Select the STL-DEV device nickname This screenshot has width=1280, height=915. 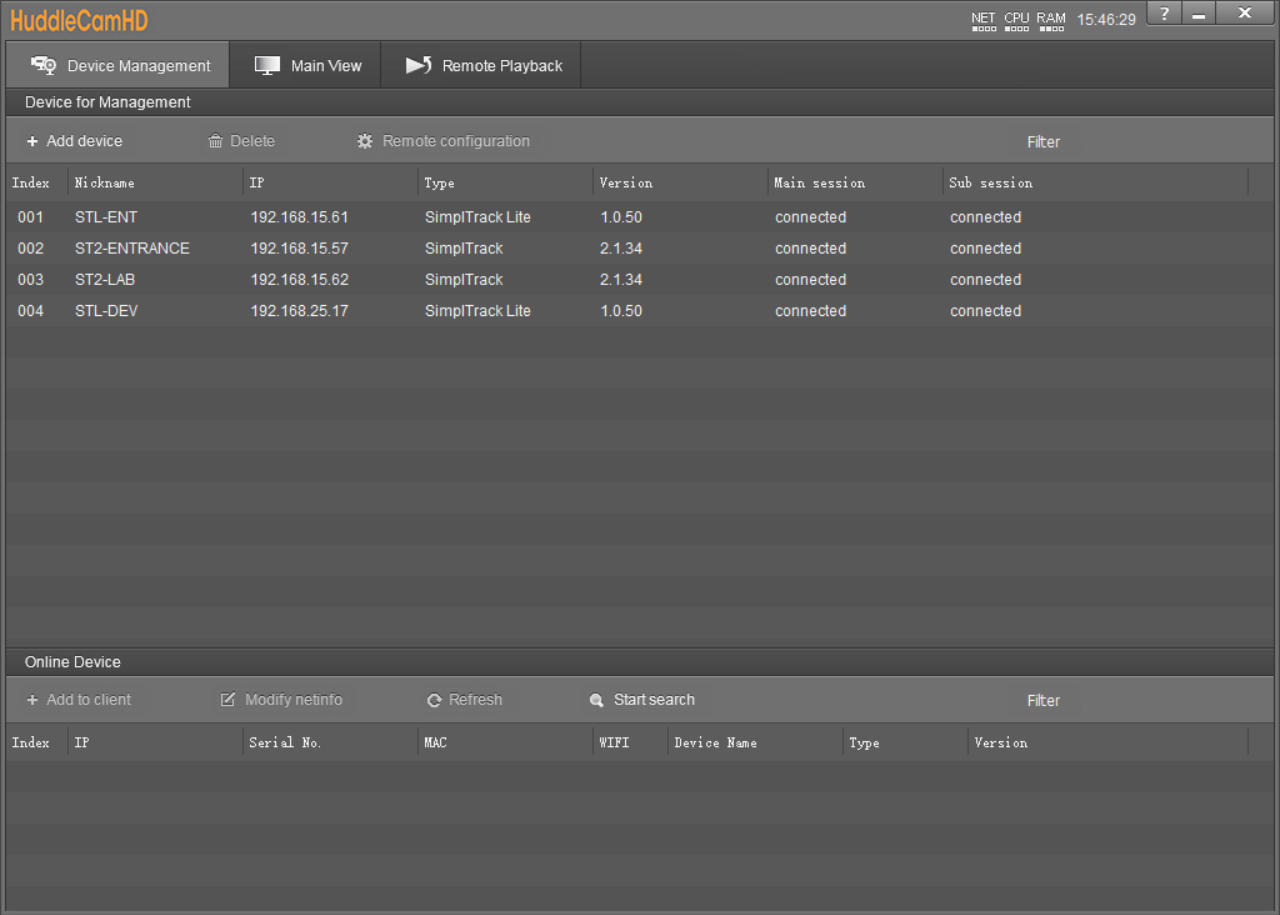pyautogui.click(x=106, y=311)
